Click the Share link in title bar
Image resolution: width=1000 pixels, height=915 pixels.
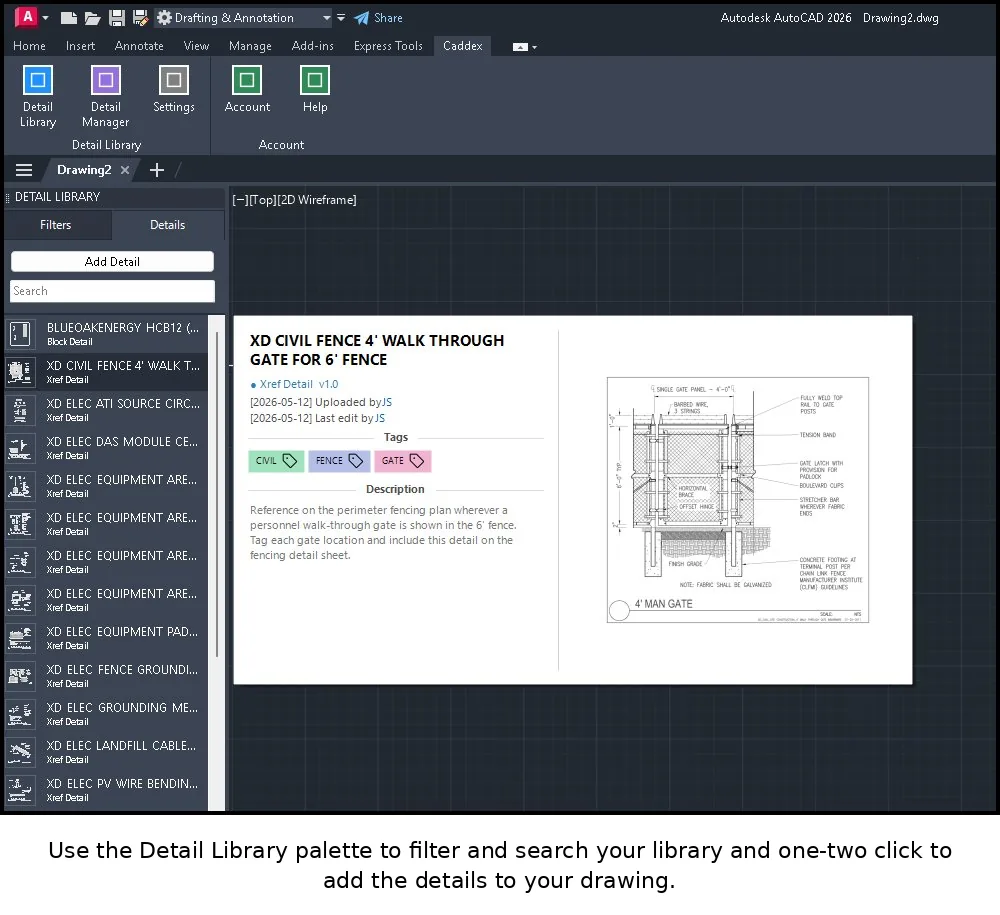[x=388, y=18]
